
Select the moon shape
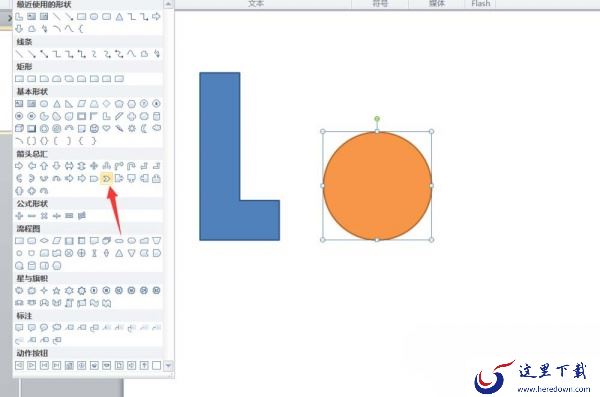point(144,129)
